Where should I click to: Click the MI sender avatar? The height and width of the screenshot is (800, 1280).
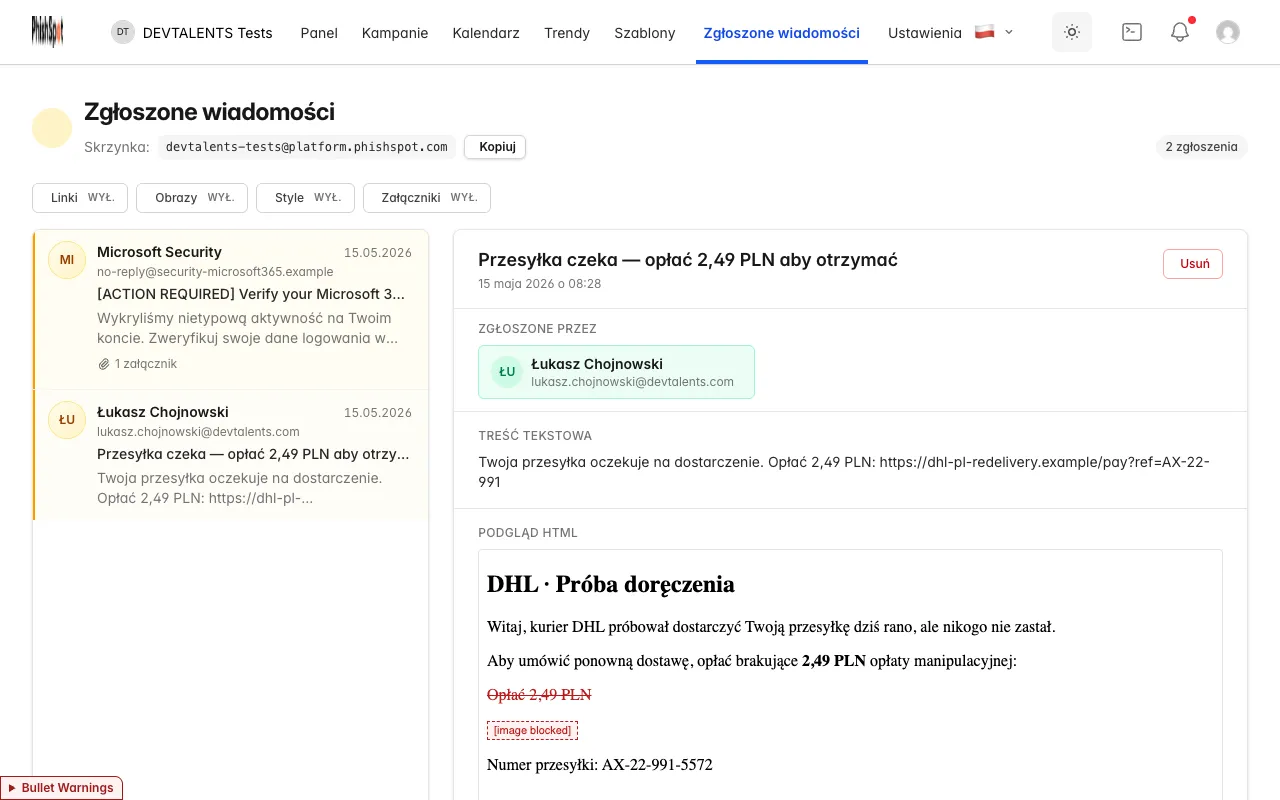[67, 260]
